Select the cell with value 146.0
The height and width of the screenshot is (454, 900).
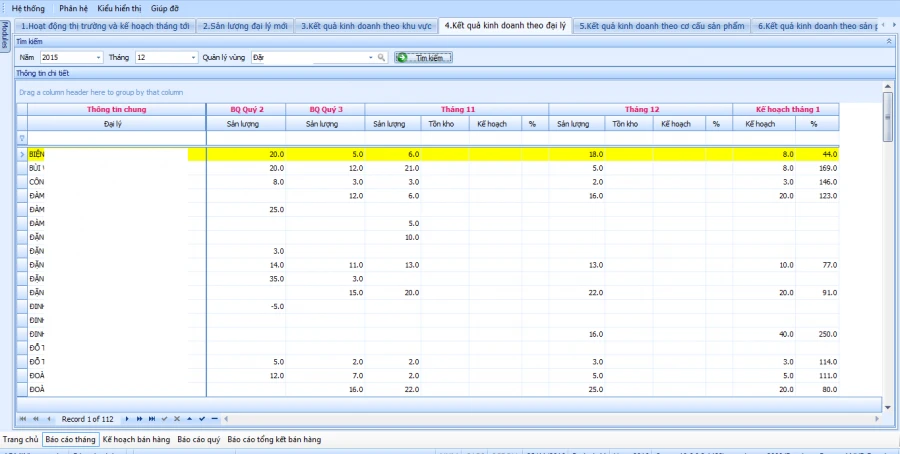click(817, 182)
